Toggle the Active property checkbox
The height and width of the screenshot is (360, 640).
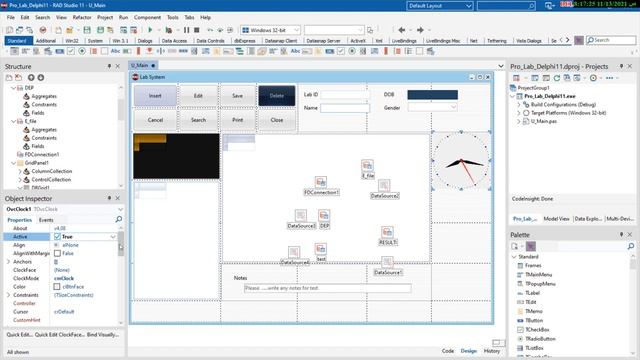[57, 237]
